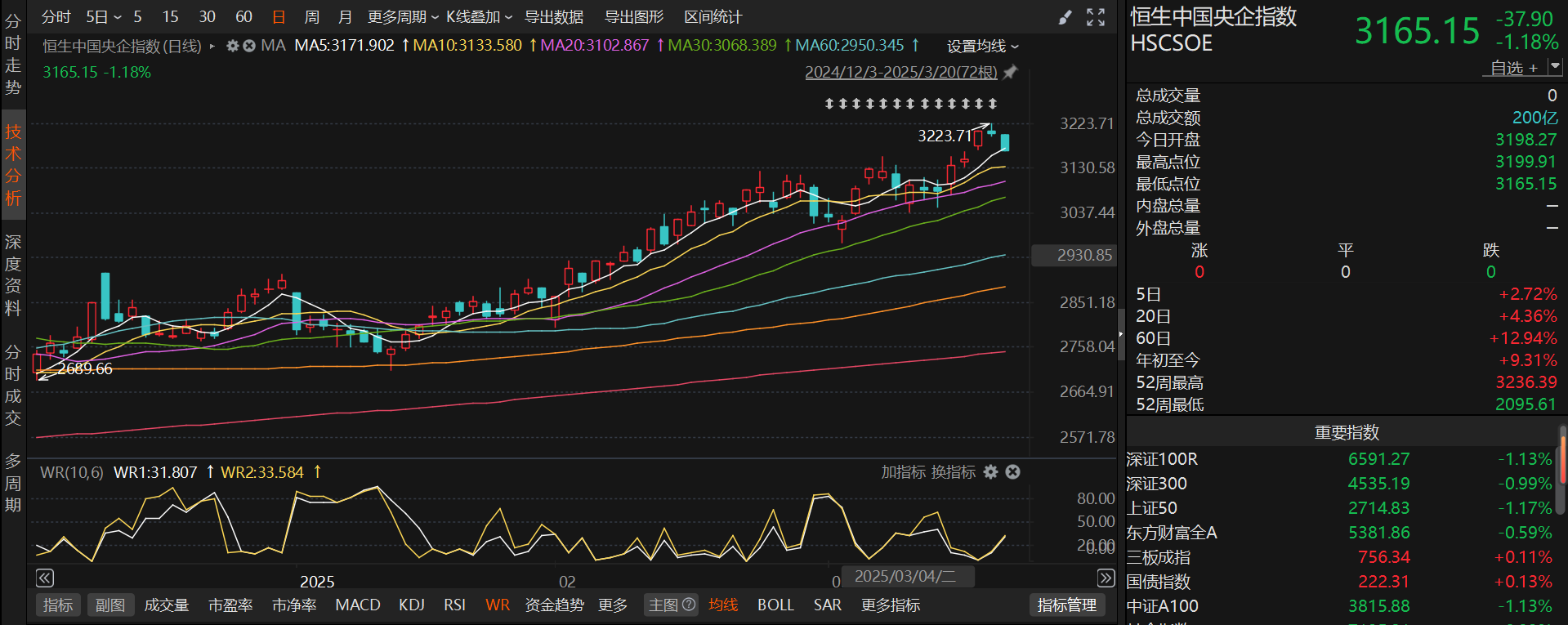Toggle RSI sub-chart indicator
This screenshot has height=625, width=1568.
454,605
